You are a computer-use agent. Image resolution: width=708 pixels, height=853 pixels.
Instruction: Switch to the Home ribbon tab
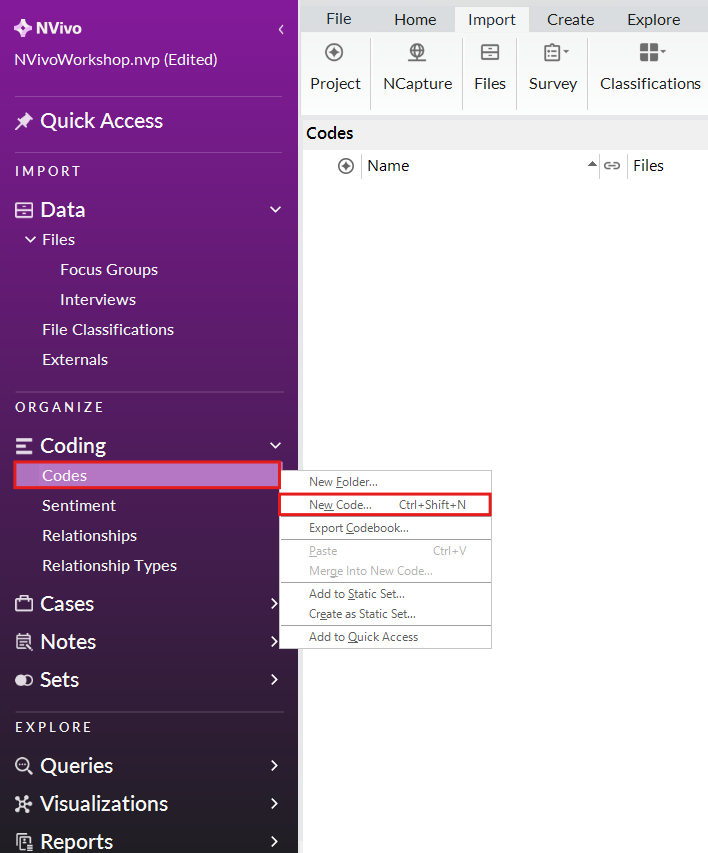(415, 20)
